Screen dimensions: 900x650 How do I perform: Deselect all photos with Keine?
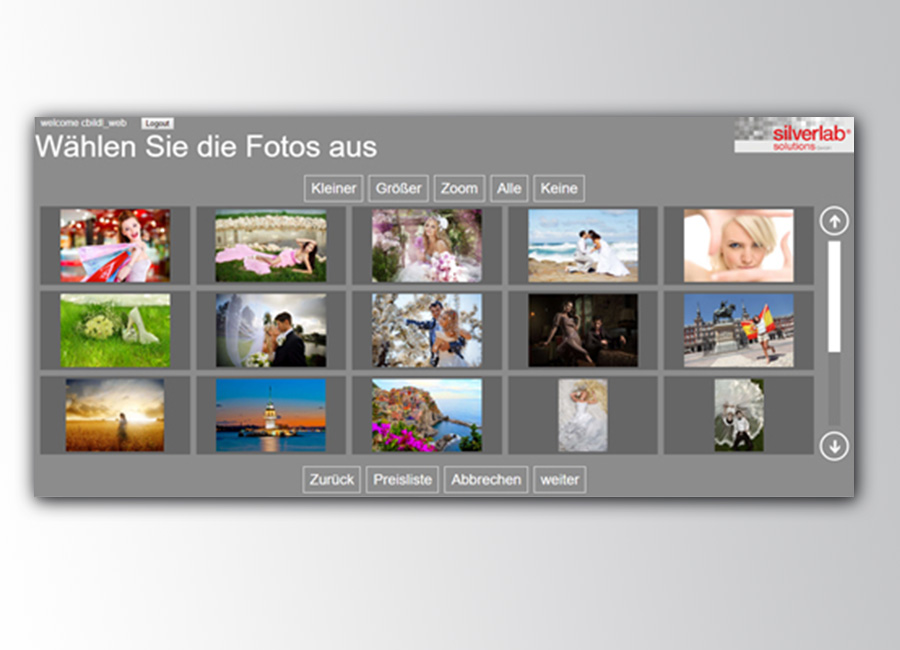point(558,188)
